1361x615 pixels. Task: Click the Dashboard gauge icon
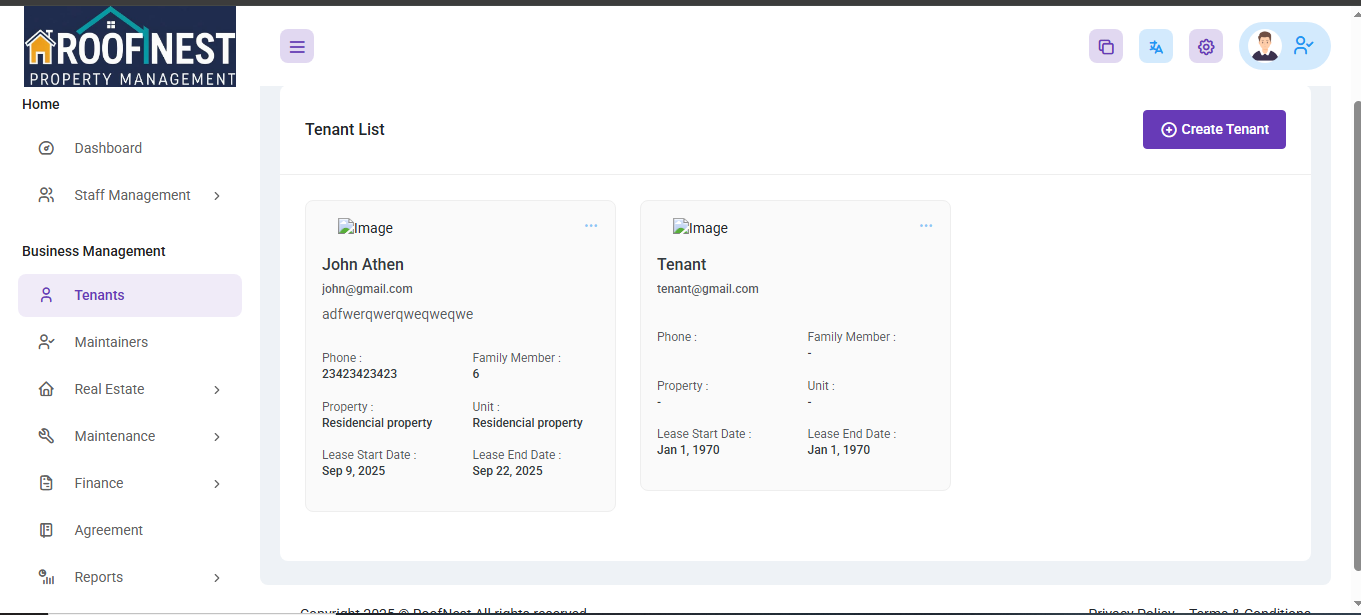click(46, 148)
